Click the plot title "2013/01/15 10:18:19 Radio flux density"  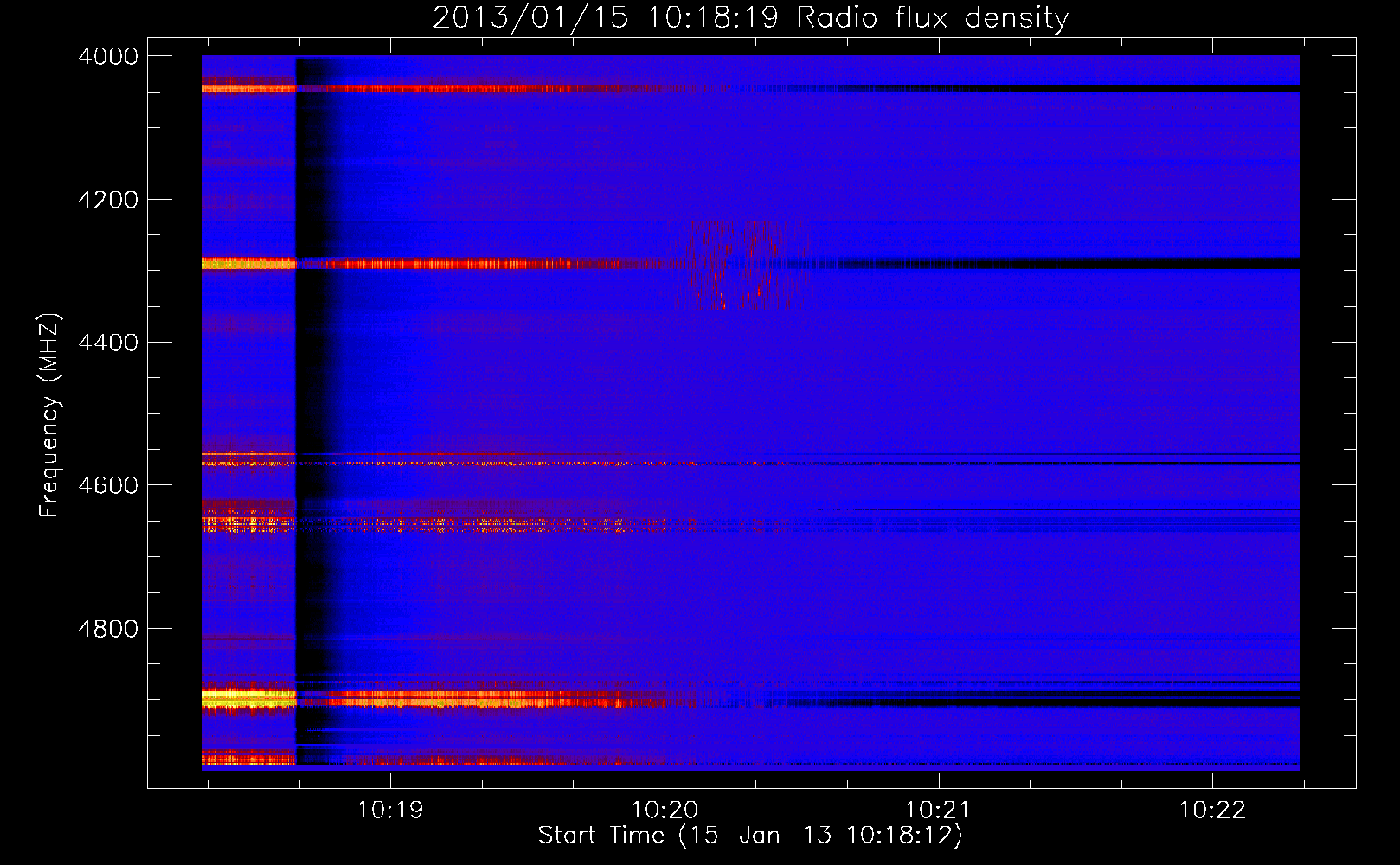click(x=750, y=17)
